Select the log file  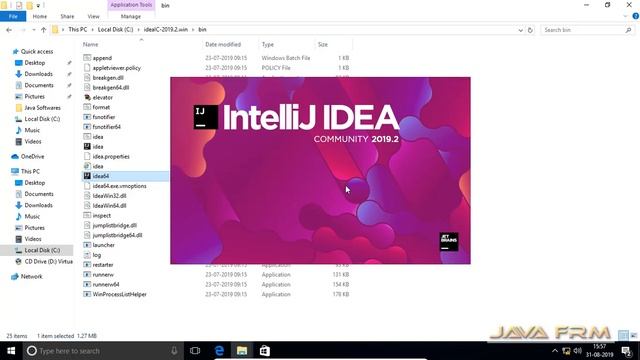click(97, 255)
